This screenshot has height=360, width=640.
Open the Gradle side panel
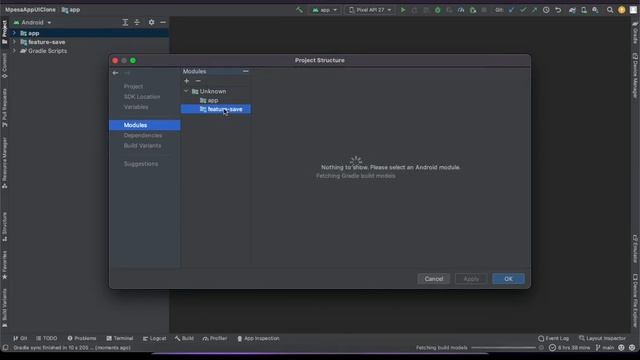coord(635,33)
